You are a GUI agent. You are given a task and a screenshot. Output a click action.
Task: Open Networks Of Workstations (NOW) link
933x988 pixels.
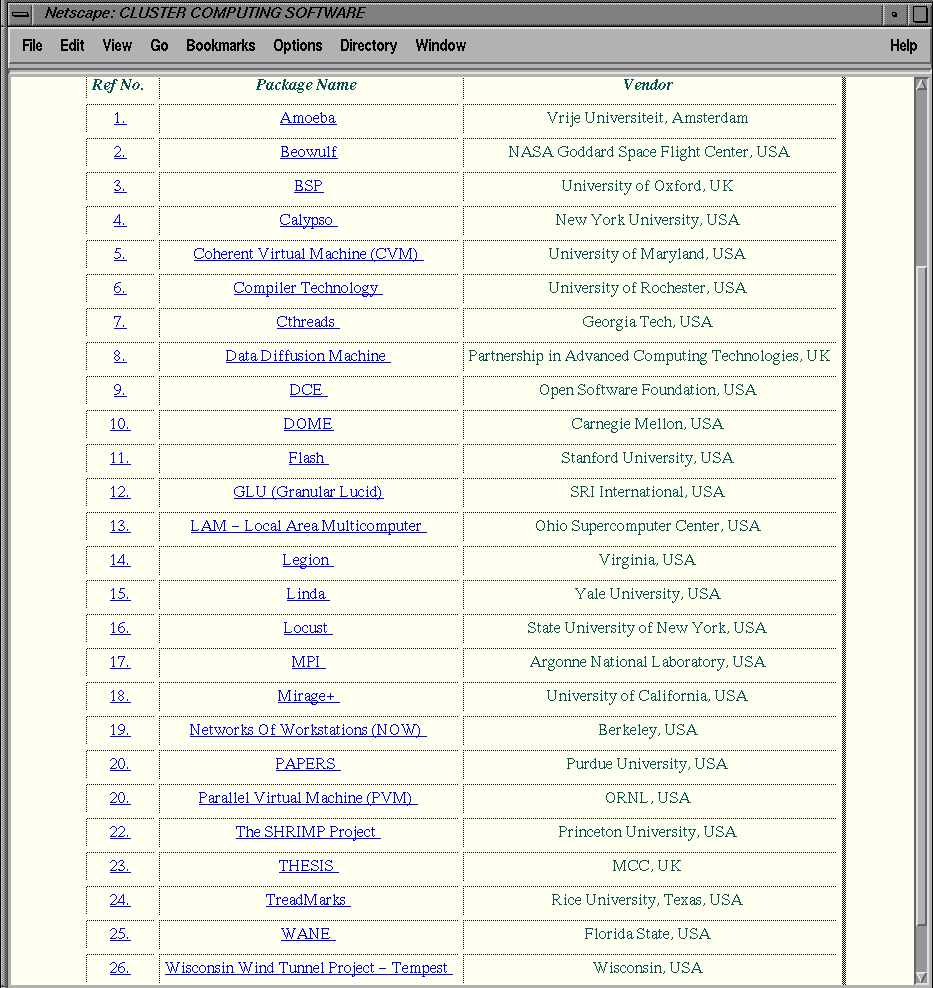tap(308, 730)
